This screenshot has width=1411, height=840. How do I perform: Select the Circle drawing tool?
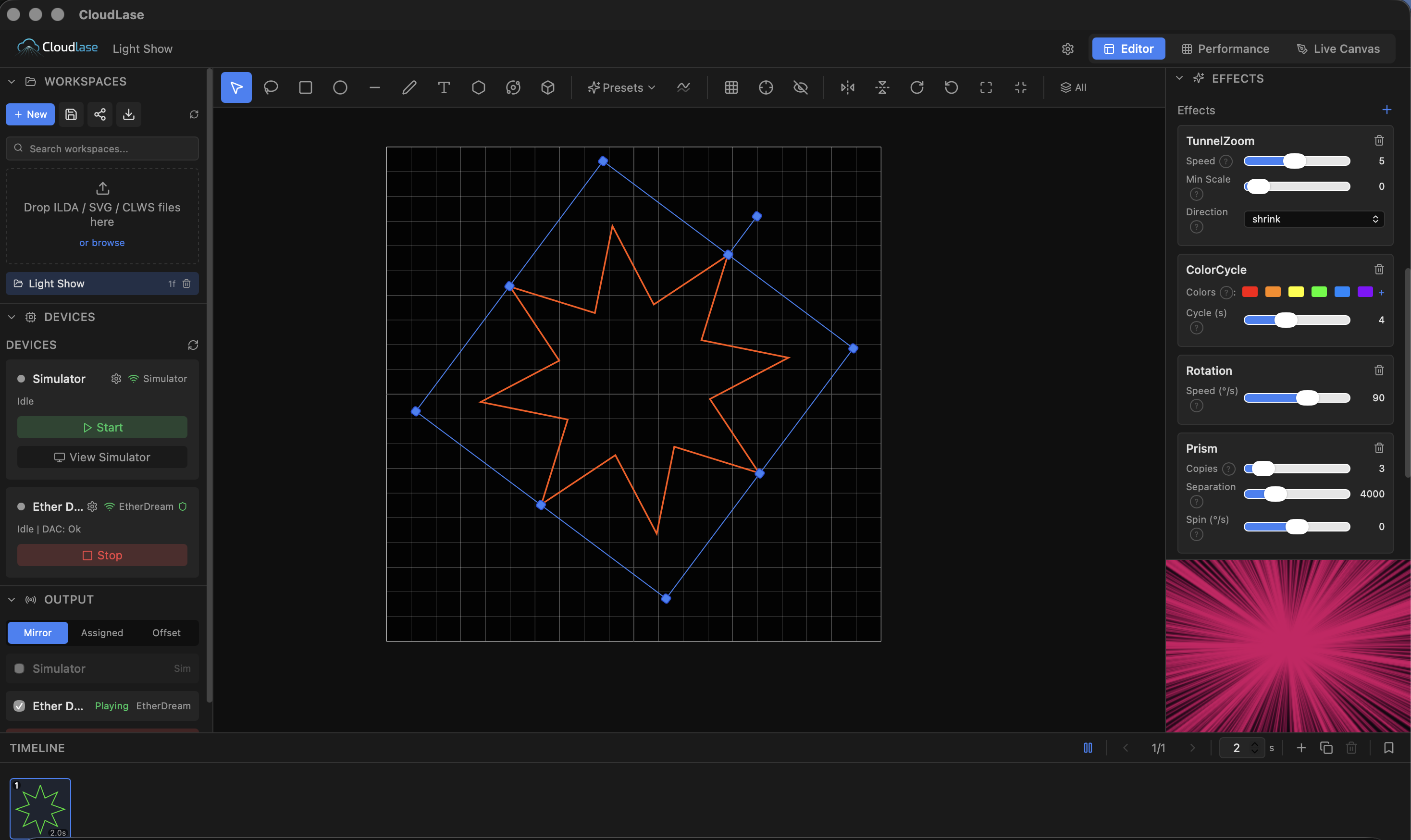(340, 87)
